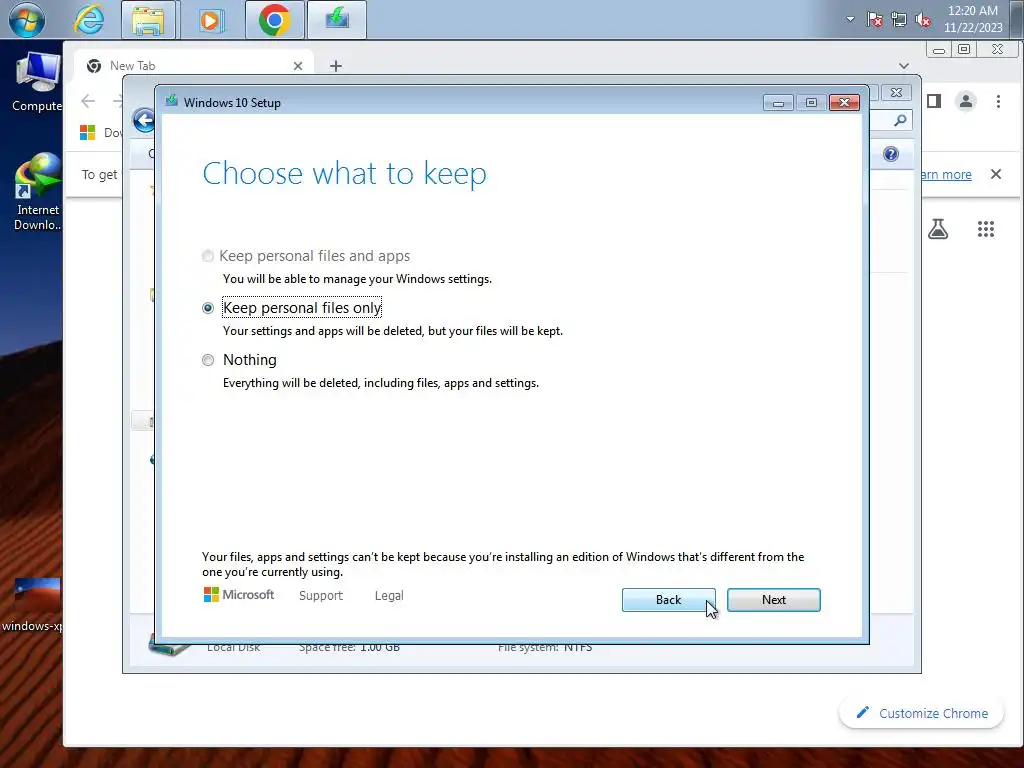Maximize the Windows 10 Setup window
This screenshot has width=1024, height=768.
pos(811,103)
